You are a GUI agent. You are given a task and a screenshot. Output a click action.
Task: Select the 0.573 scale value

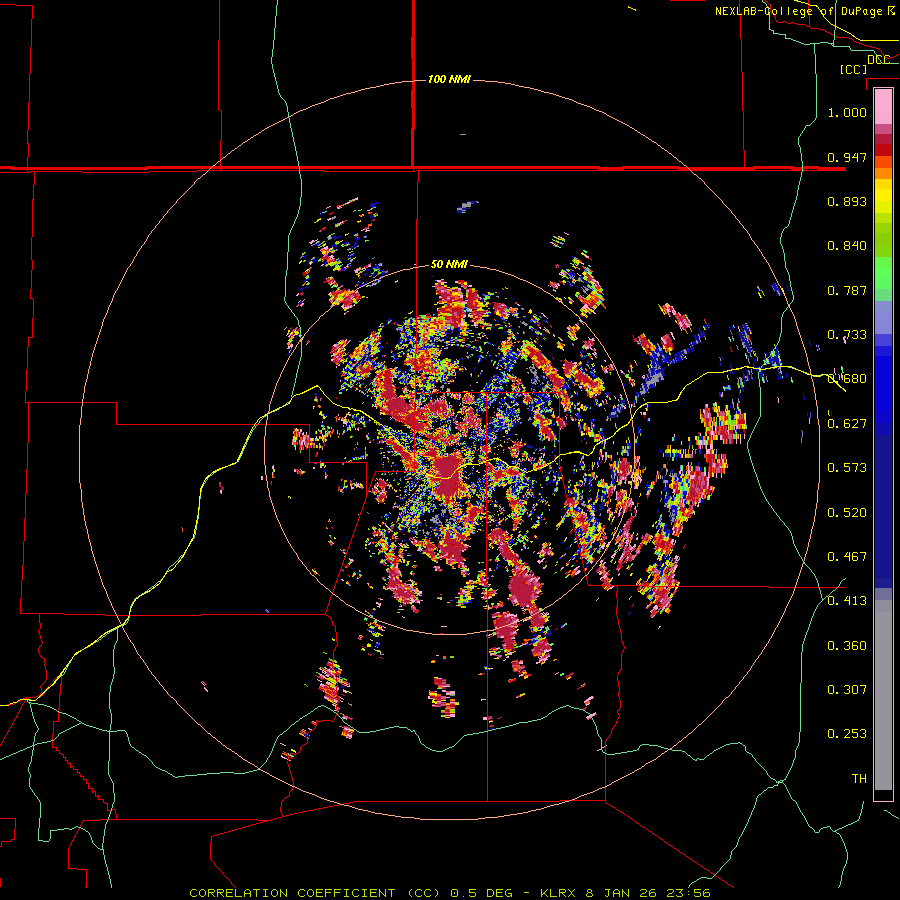click(x=847, y=468)
